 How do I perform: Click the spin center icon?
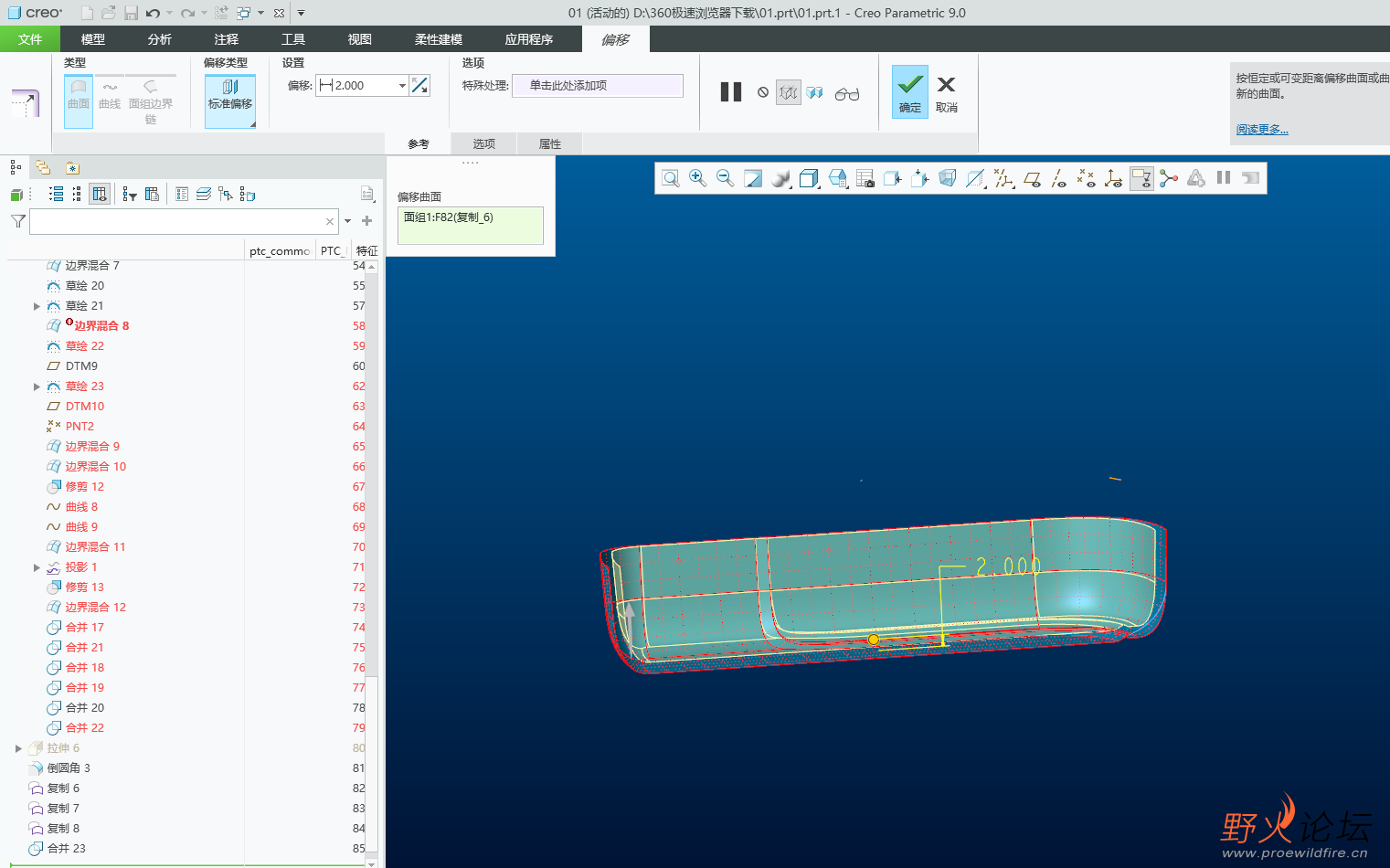tap(1169, 178)
